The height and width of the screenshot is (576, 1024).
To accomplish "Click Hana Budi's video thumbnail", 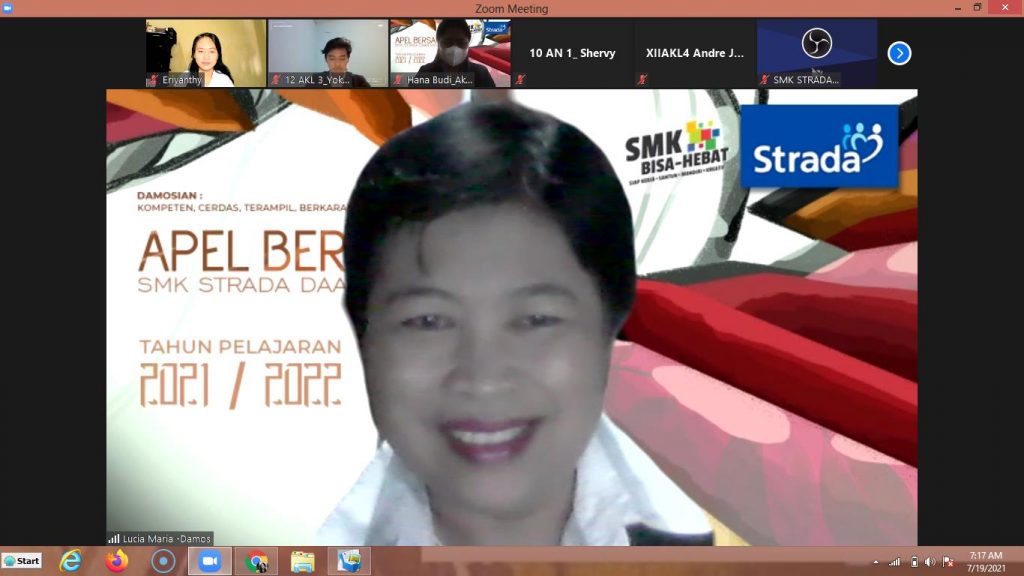I will click(x=450, y=53).
